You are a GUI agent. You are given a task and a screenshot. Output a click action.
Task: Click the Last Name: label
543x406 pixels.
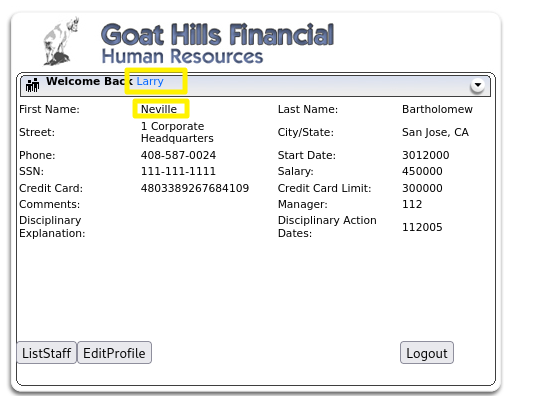[x=308, y=109]
